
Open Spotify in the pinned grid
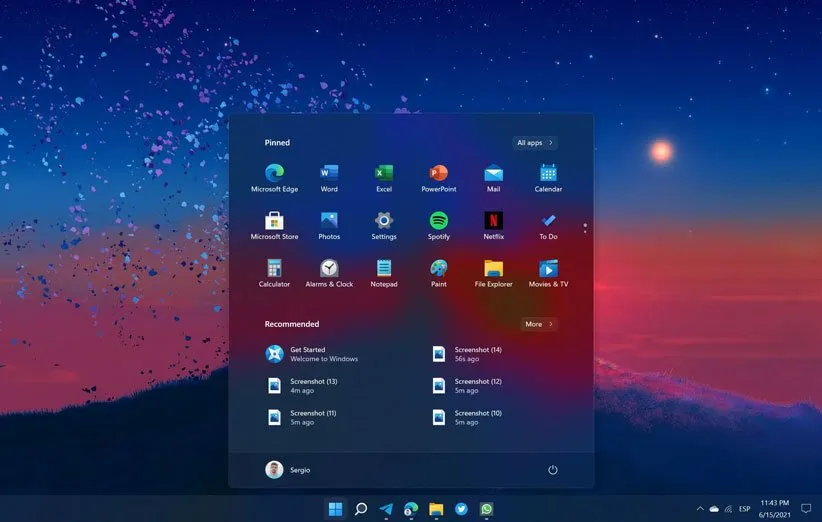(x=438, y=222)
